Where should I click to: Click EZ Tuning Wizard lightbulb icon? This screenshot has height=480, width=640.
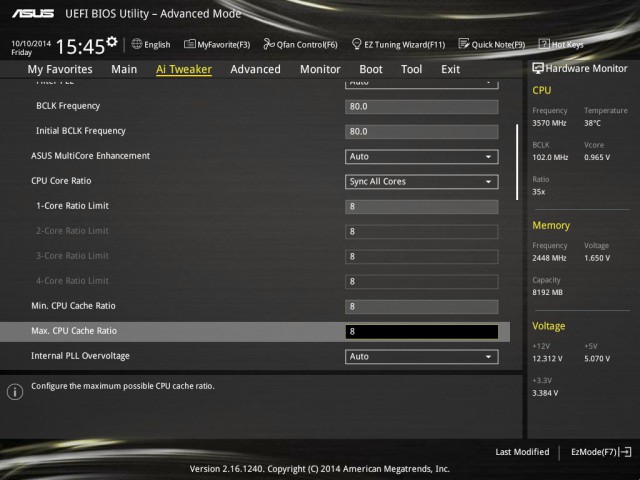point(356,44)
